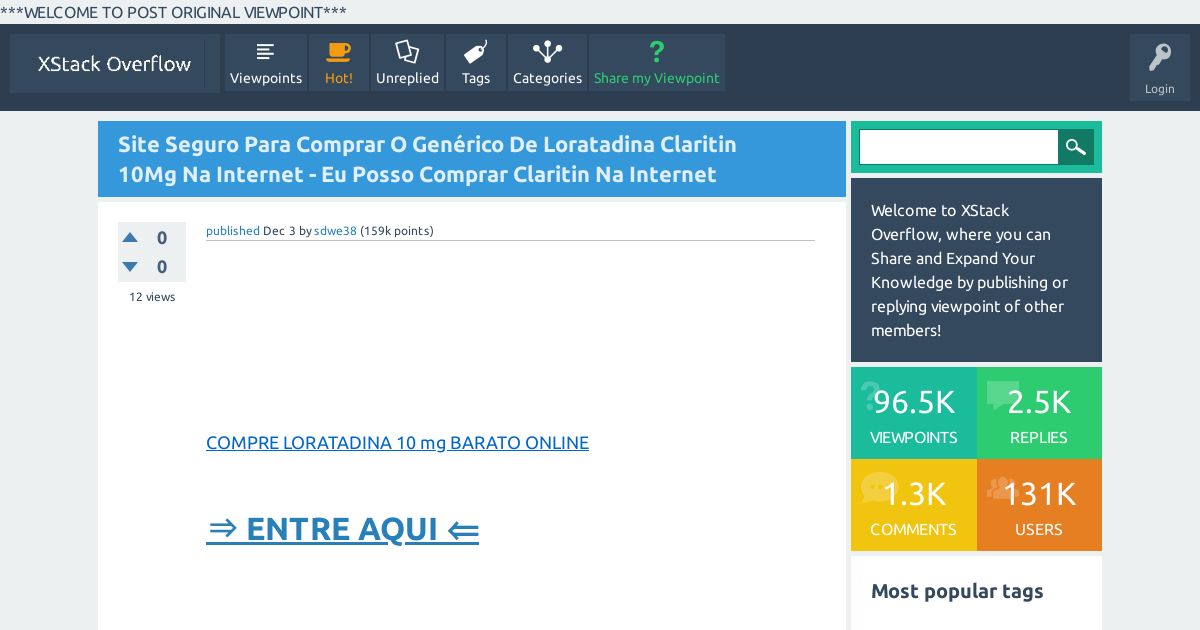The image size is (1200, 630).
Task: Upvote the post with up arrow
Action: pos(130,238)
